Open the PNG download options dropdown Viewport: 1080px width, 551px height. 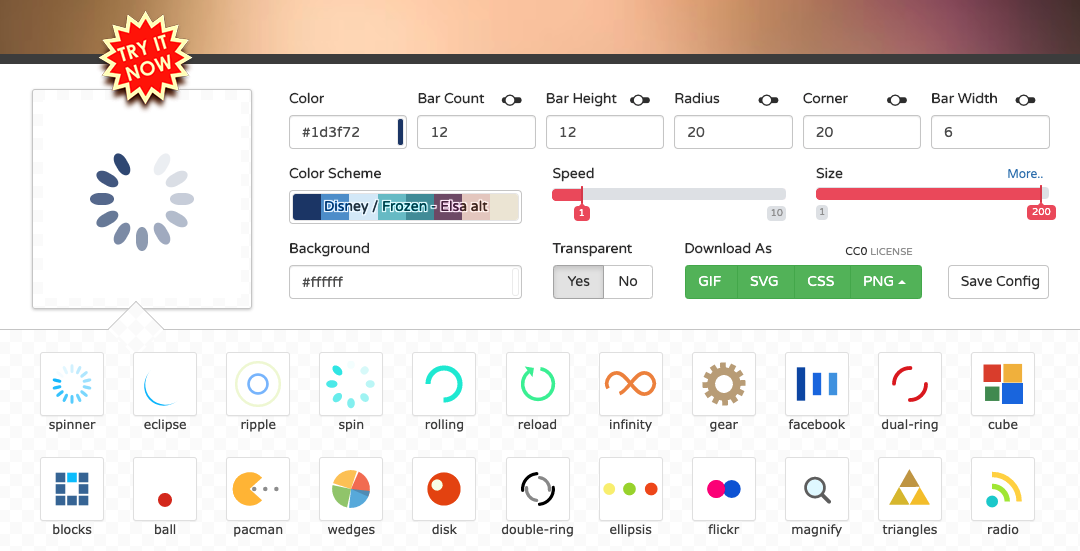pyautogui.click(x=885, y=282)
